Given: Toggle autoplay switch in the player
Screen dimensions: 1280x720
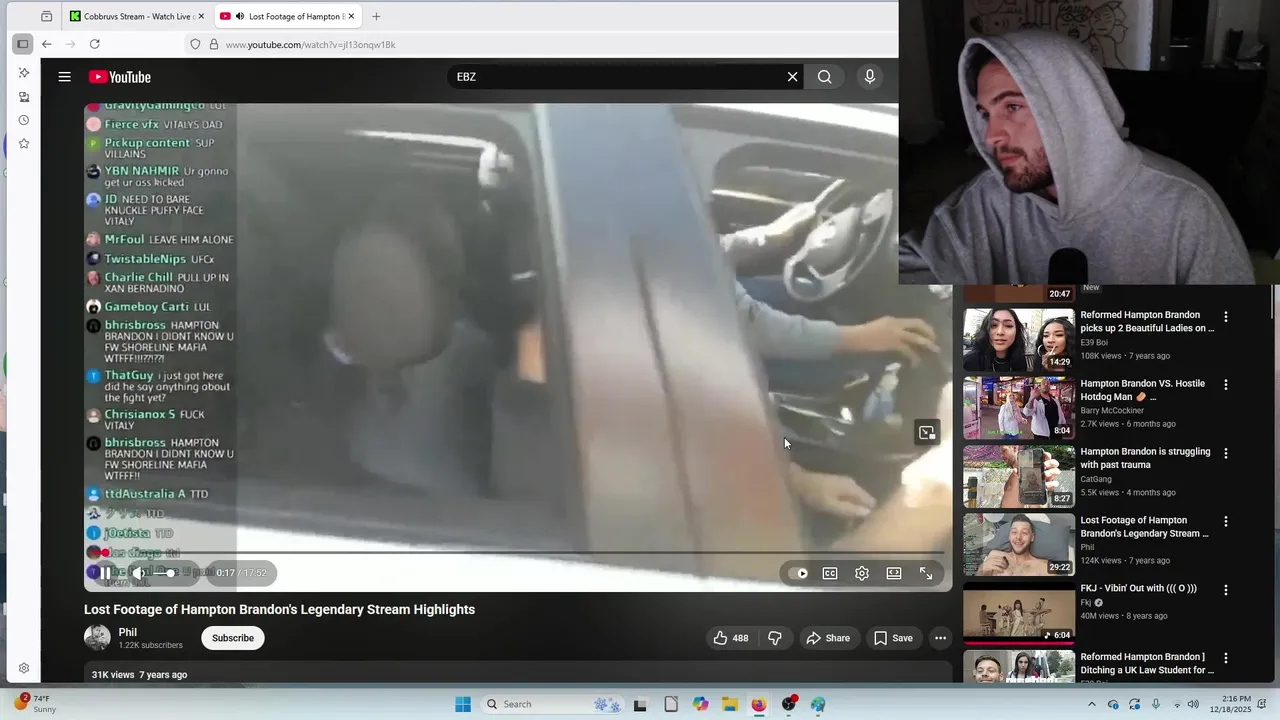Looking at the screenshot, I should (799, 573).
